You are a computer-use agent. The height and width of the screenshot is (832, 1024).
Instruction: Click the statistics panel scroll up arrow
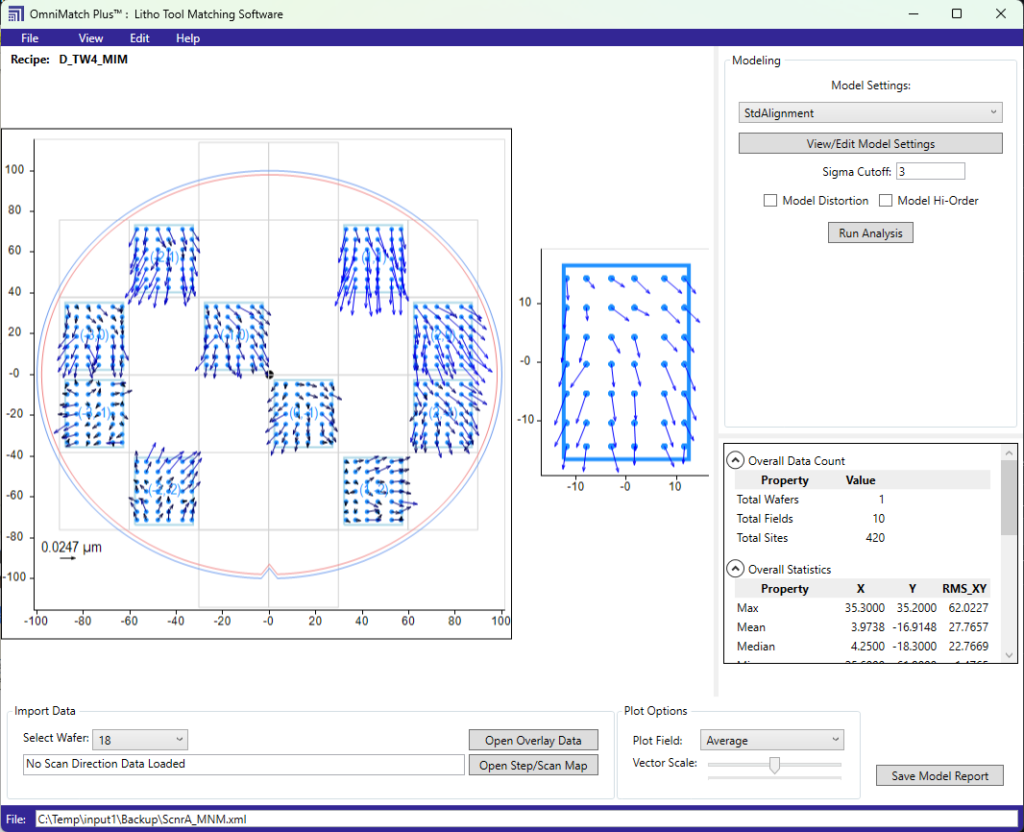[x=1009, y=452]
